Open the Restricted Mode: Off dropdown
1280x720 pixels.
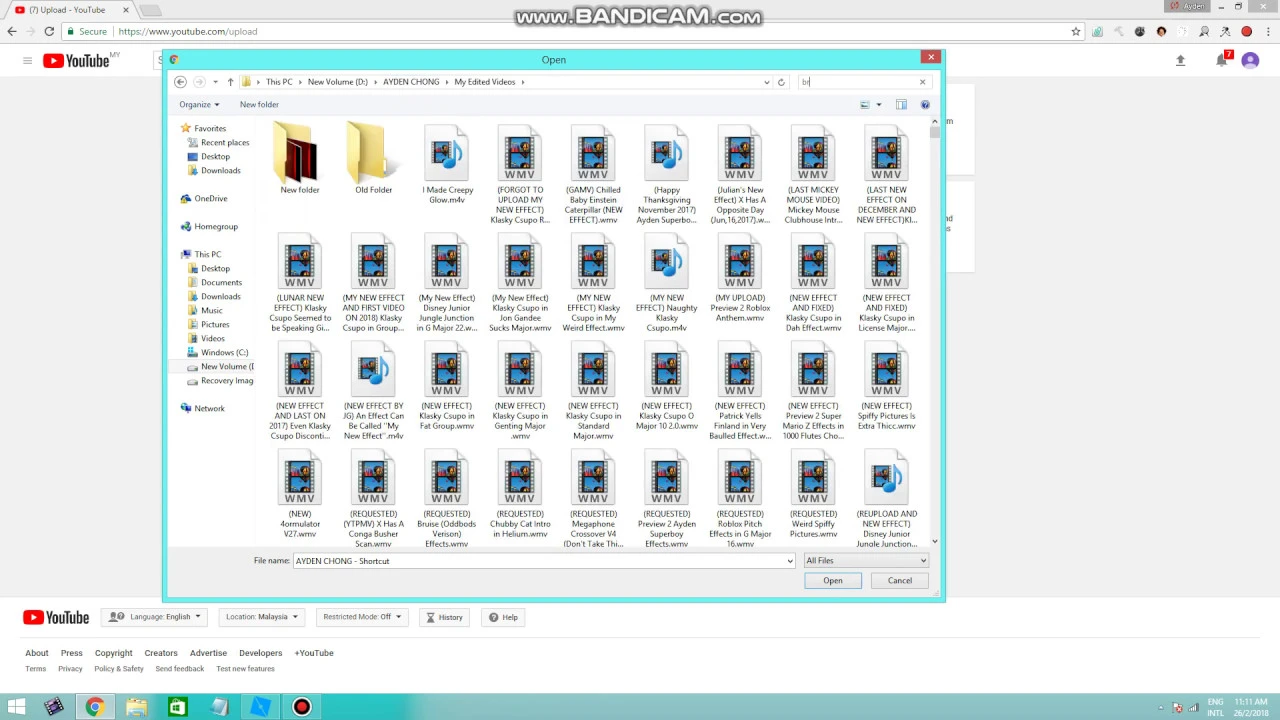(361, 617)
